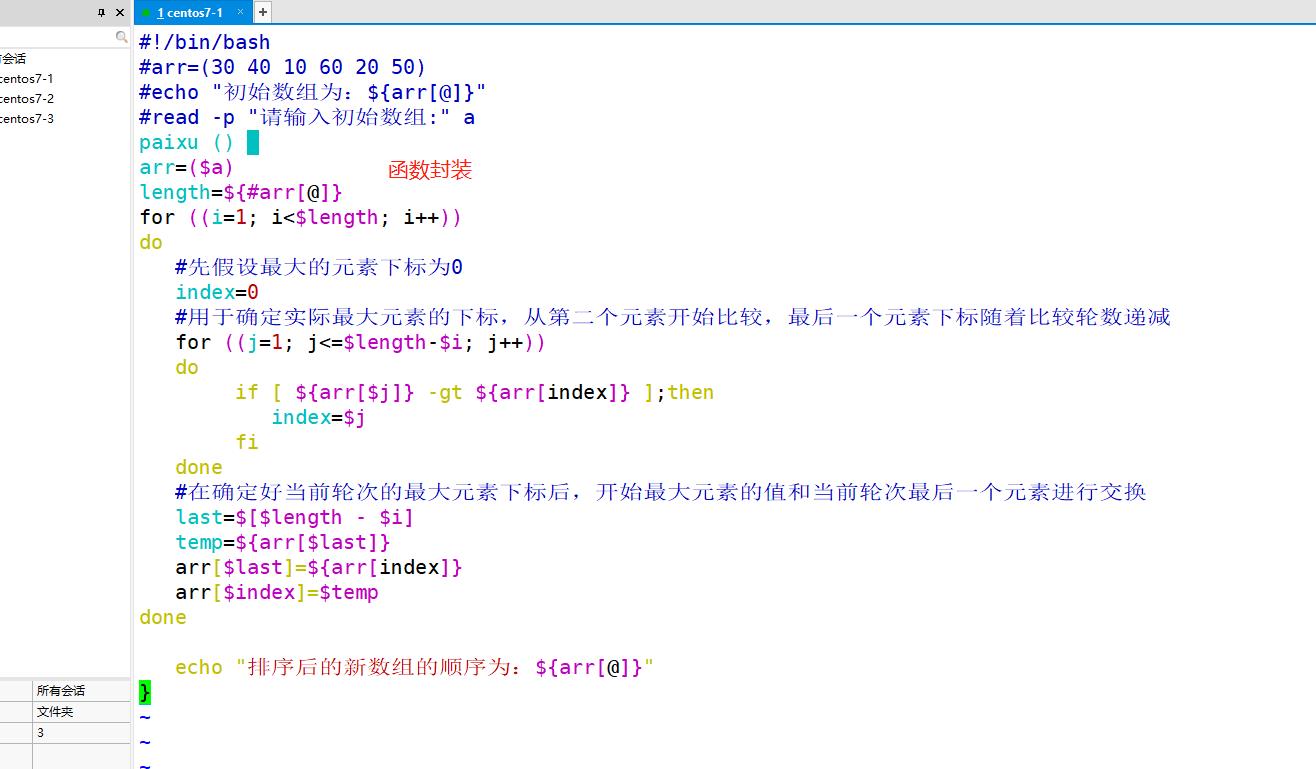
Task: Click the comment starting 在确定好当前轮次的最大元素下标后
Action: click(x=661, y=492)
